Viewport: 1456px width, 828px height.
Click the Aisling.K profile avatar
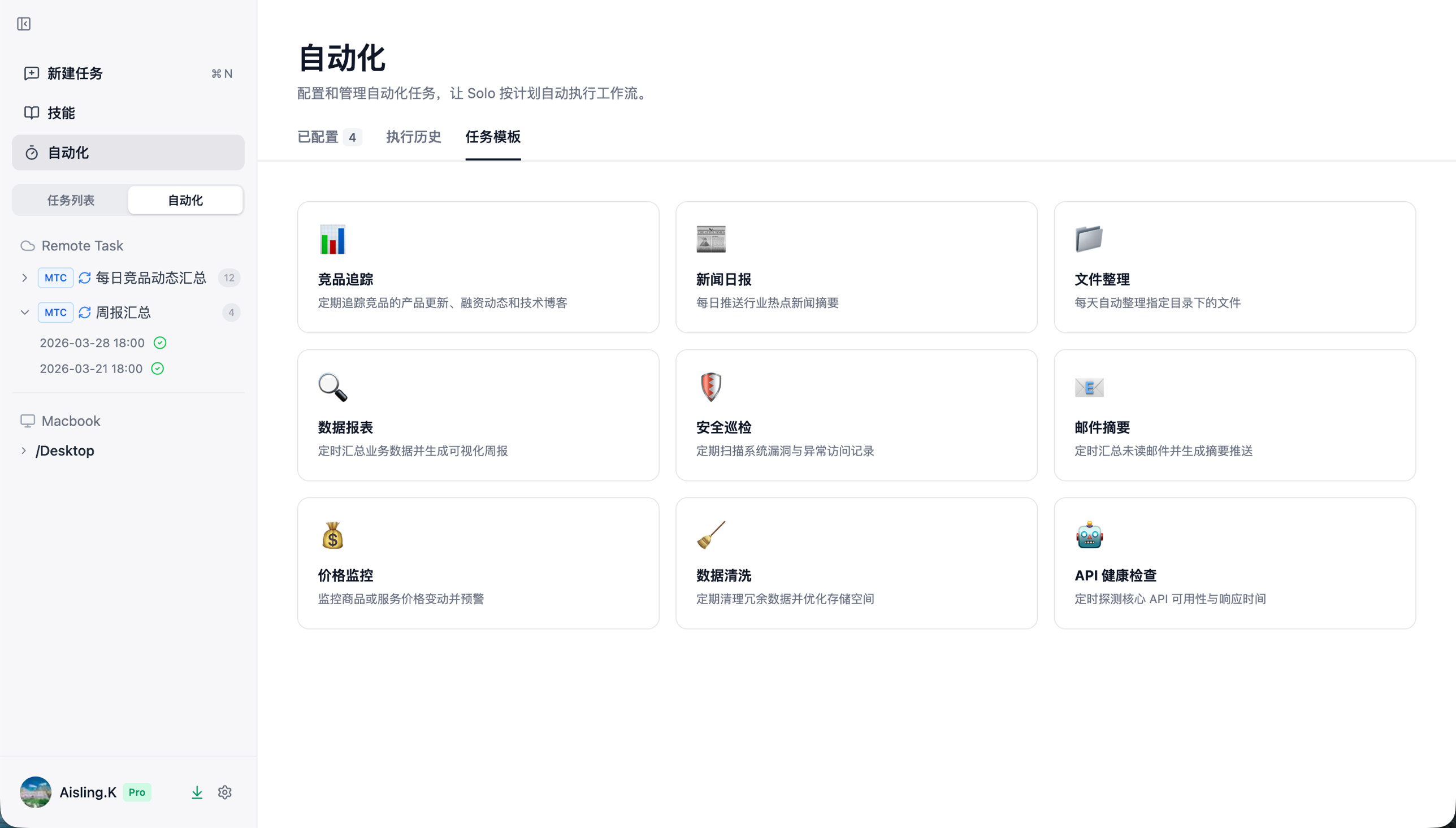coord(34,792)
